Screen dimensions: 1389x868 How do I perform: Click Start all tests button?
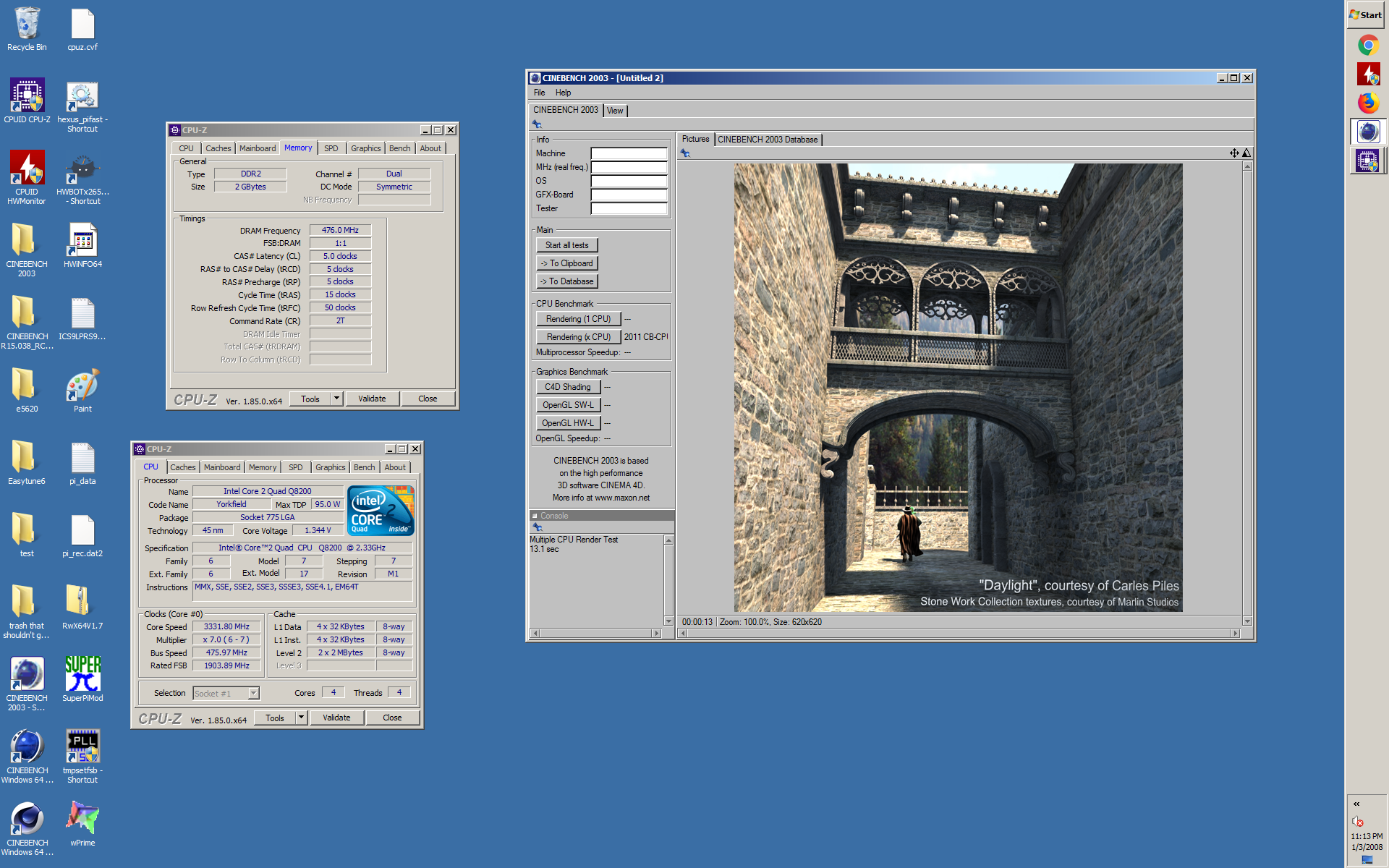(567, 245)
